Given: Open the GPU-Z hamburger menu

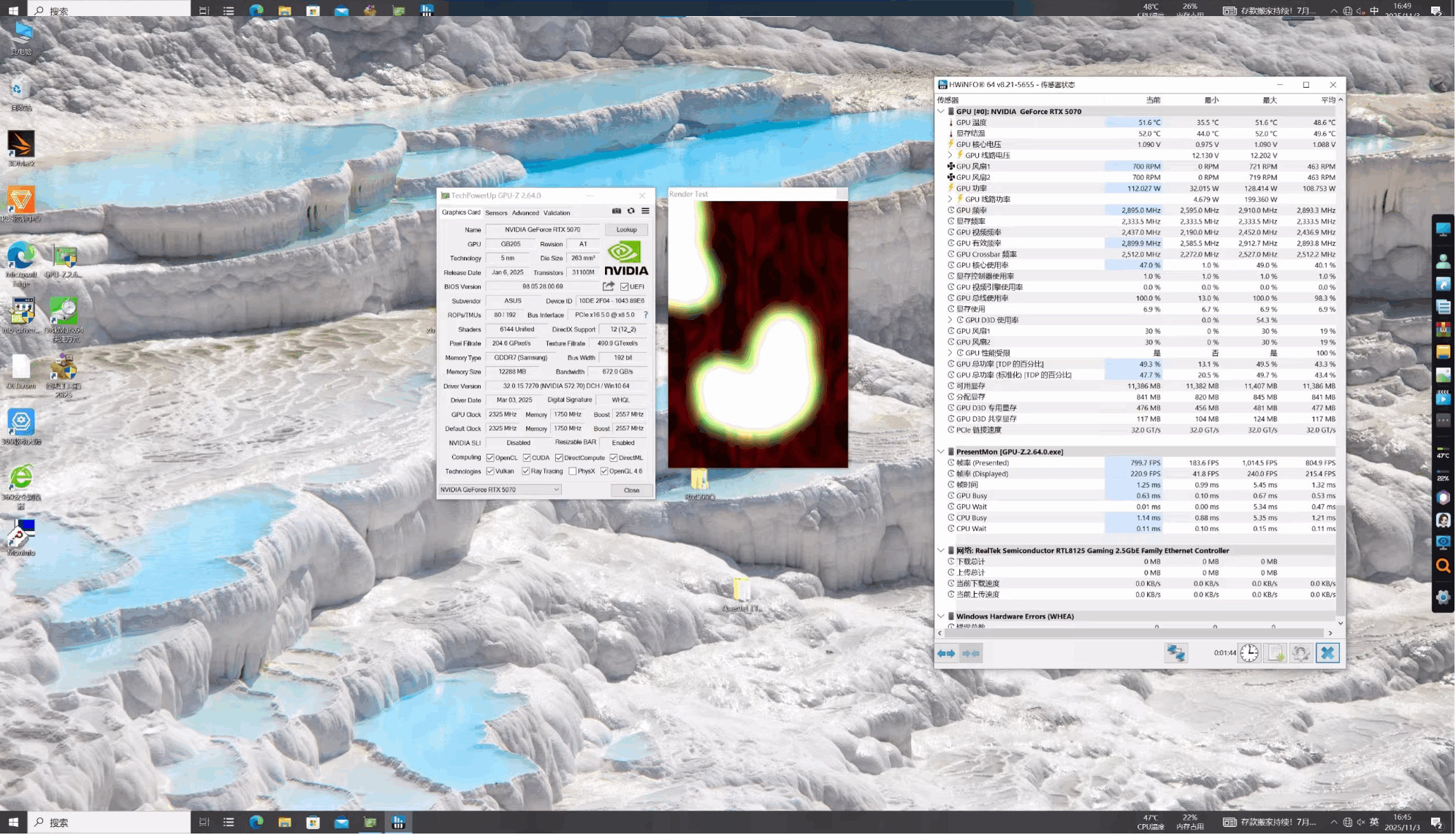Looking at the screenshot, I should (645, 211).
